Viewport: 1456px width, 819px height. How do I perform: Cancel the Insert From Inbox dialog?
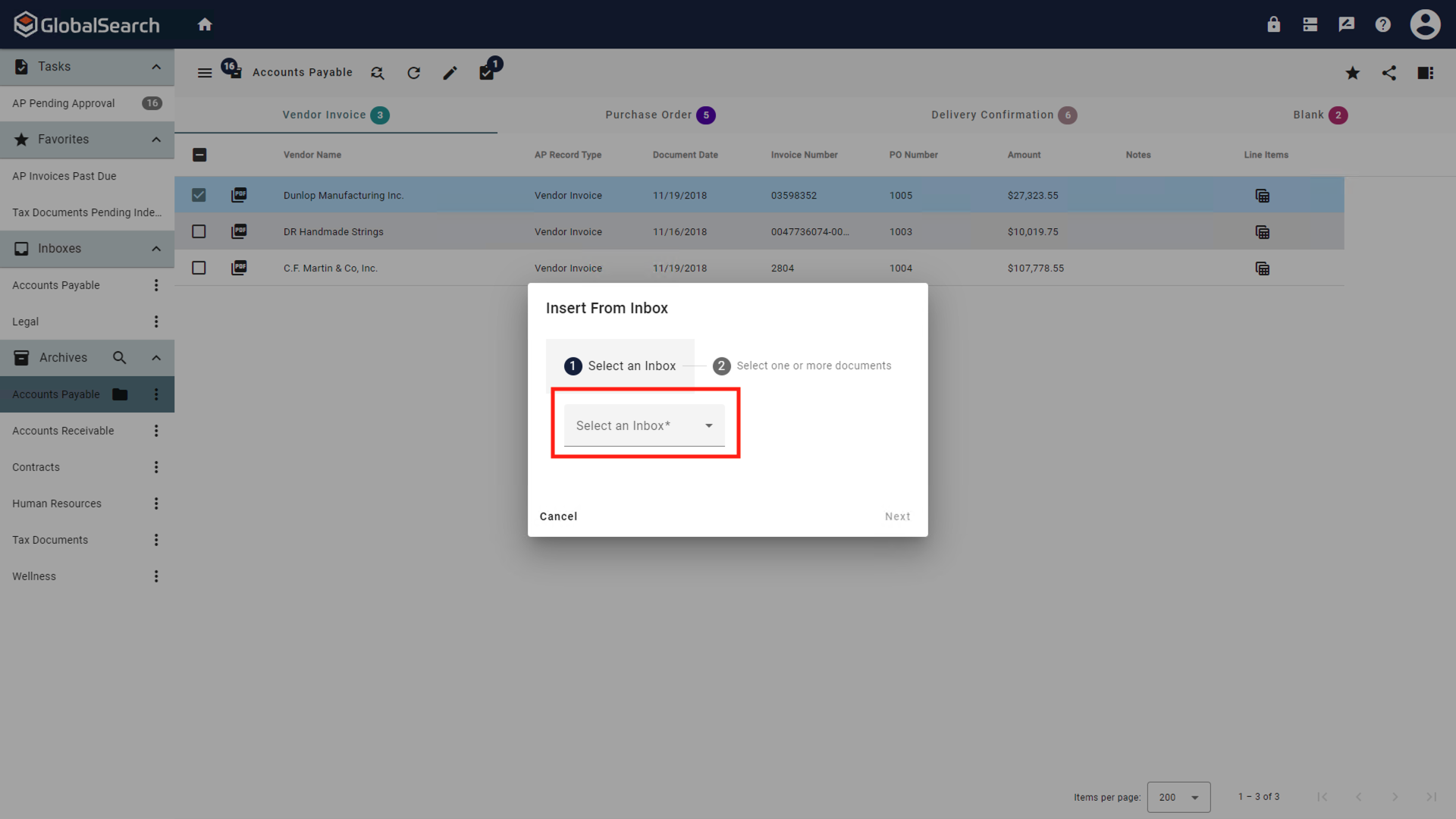558,516
